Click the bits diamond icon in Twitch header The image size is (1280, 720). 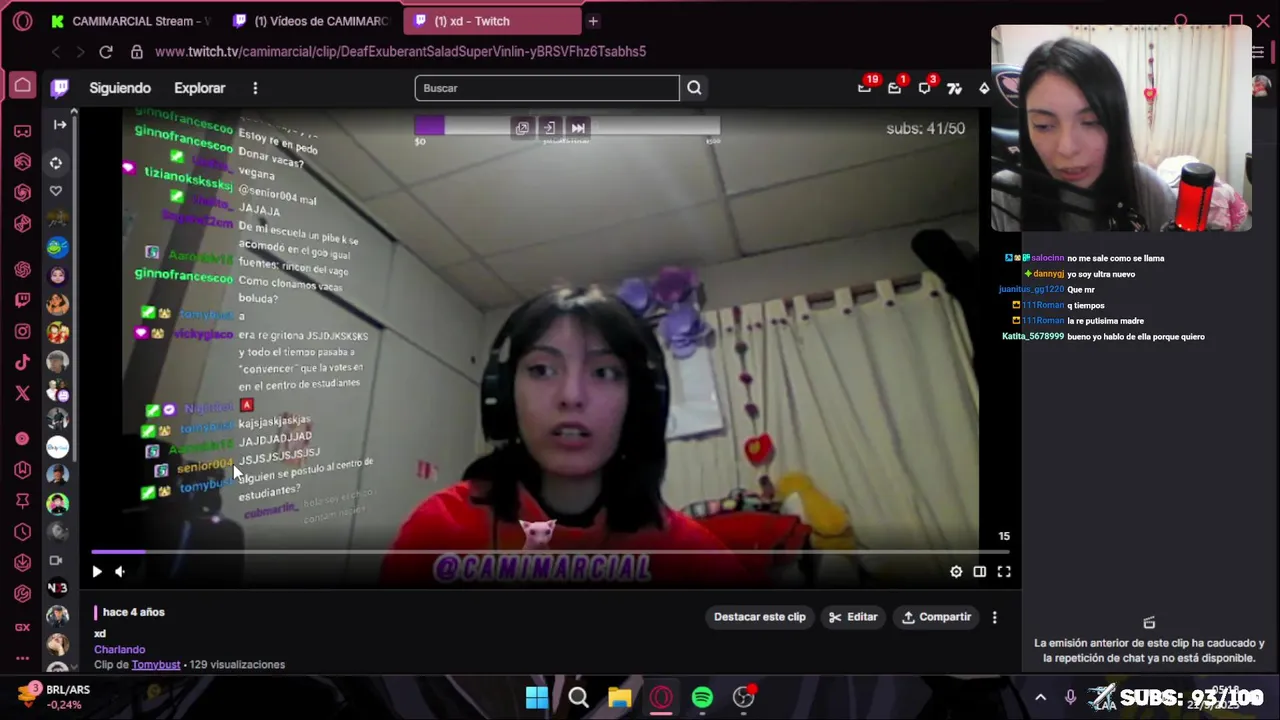(x=984, y=88)
